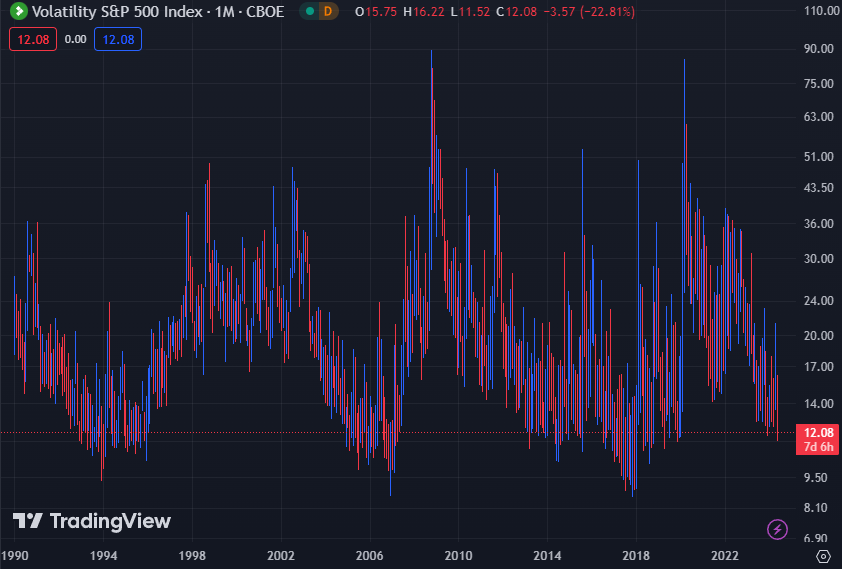This screenshot has height=569, width=842.
Task: Click the orange D delayed data badge
Action: pos(328,11)
